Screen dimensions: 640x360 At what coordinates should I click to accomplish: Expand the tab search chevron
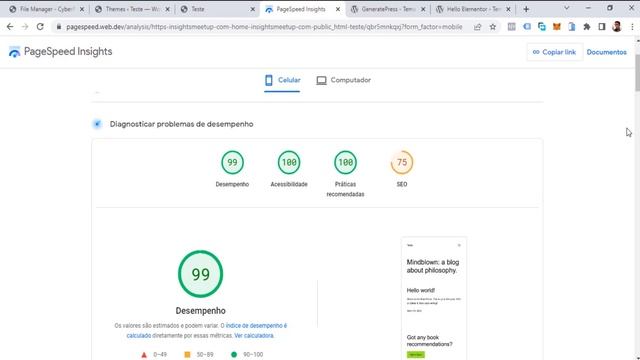567,8
